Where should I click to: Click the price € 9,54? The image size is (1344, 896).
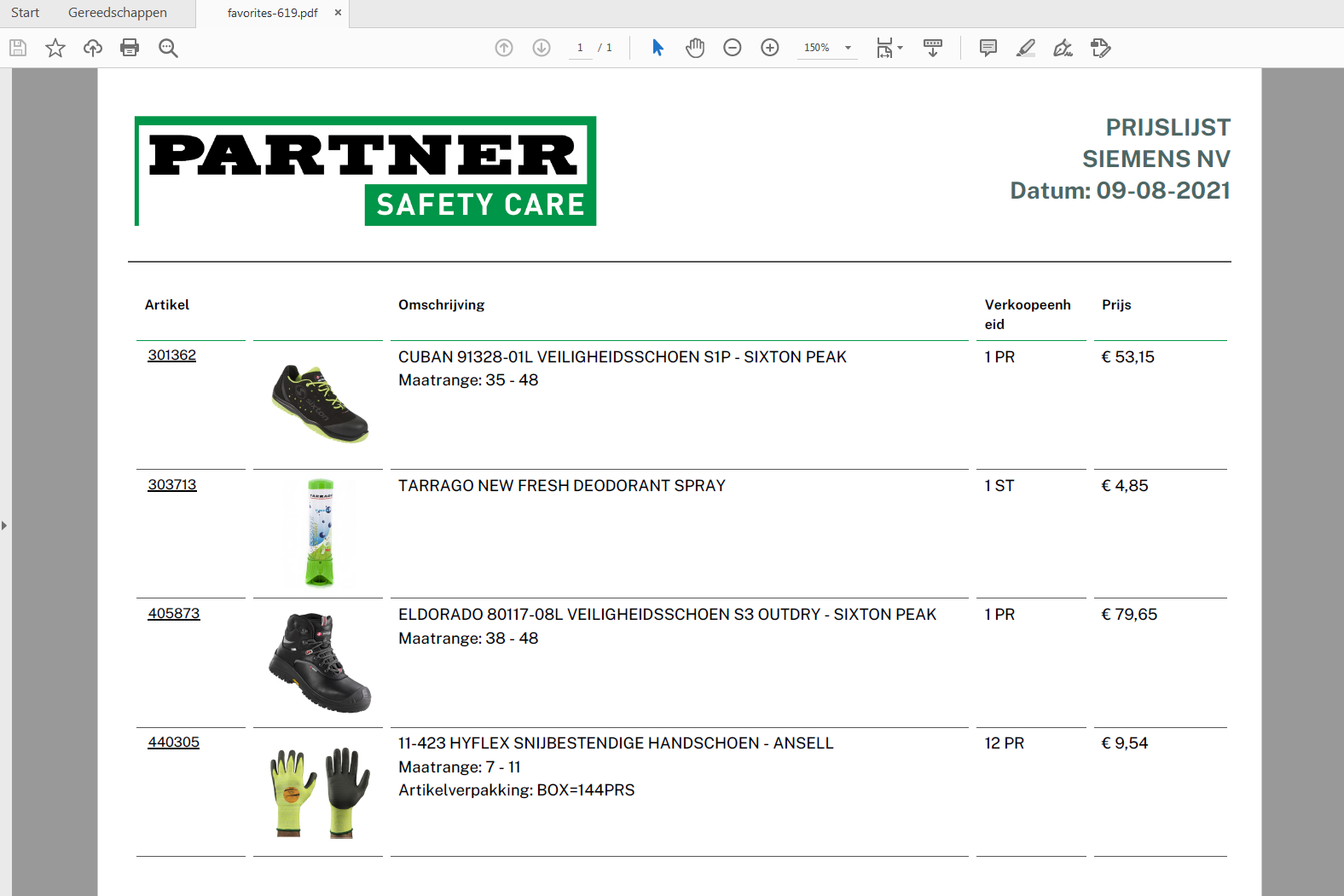click(1125, 743)
